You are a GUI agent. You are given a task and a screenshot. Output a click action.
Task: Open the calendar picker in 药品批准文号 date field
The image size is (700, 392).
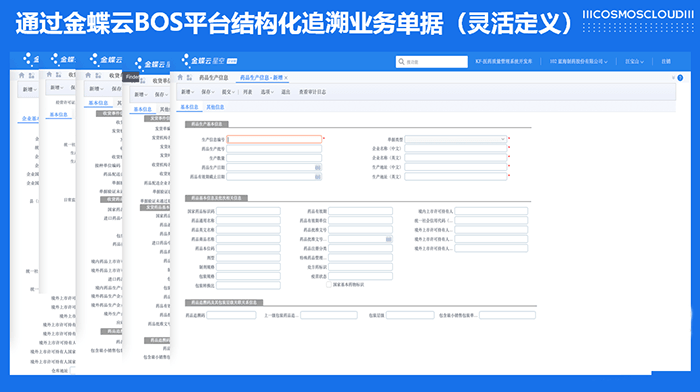point(388,239)
